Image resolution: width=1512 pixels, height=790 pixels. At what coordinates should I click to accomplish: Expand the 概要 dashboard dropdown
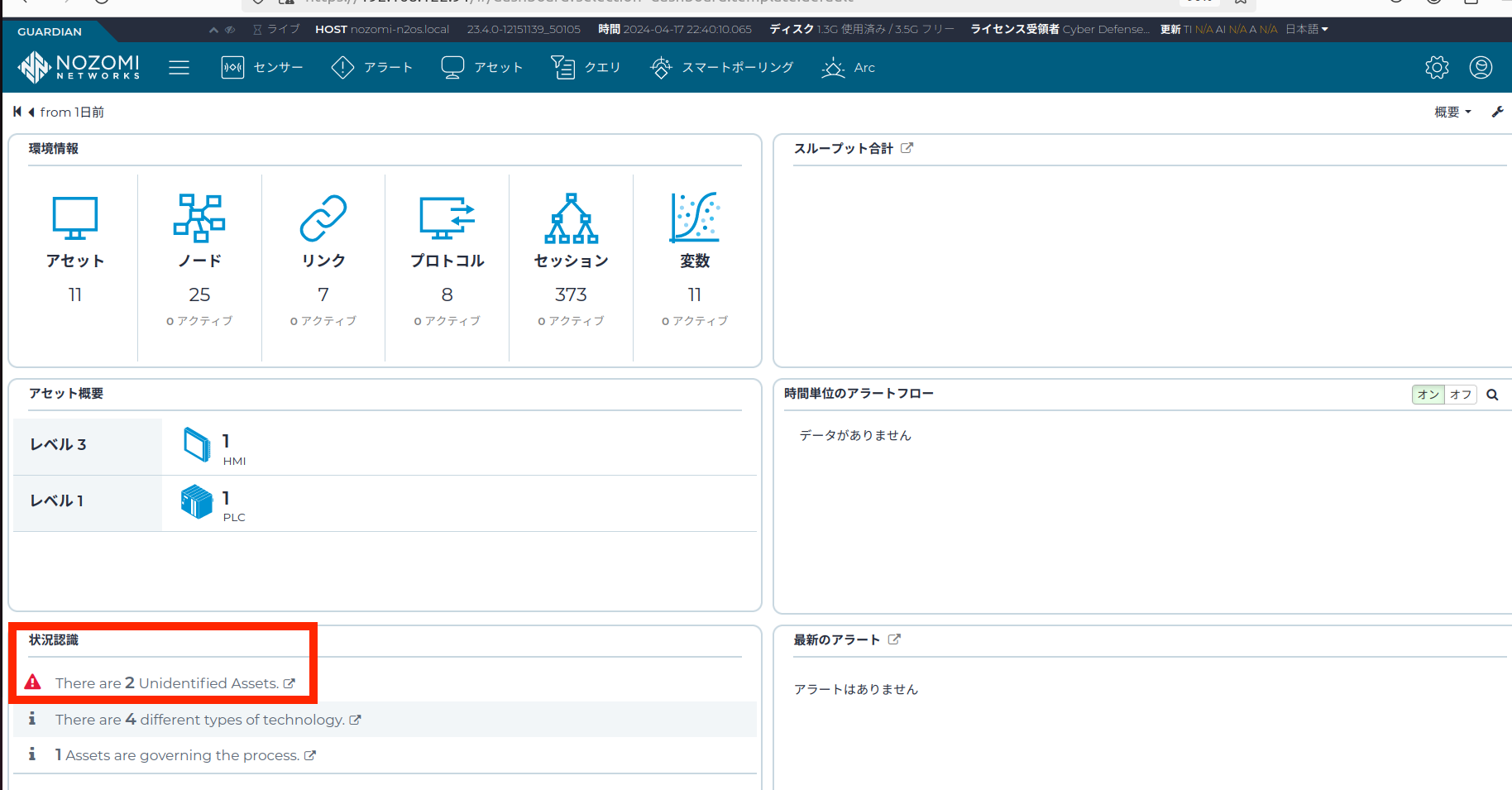(1452, 112)
